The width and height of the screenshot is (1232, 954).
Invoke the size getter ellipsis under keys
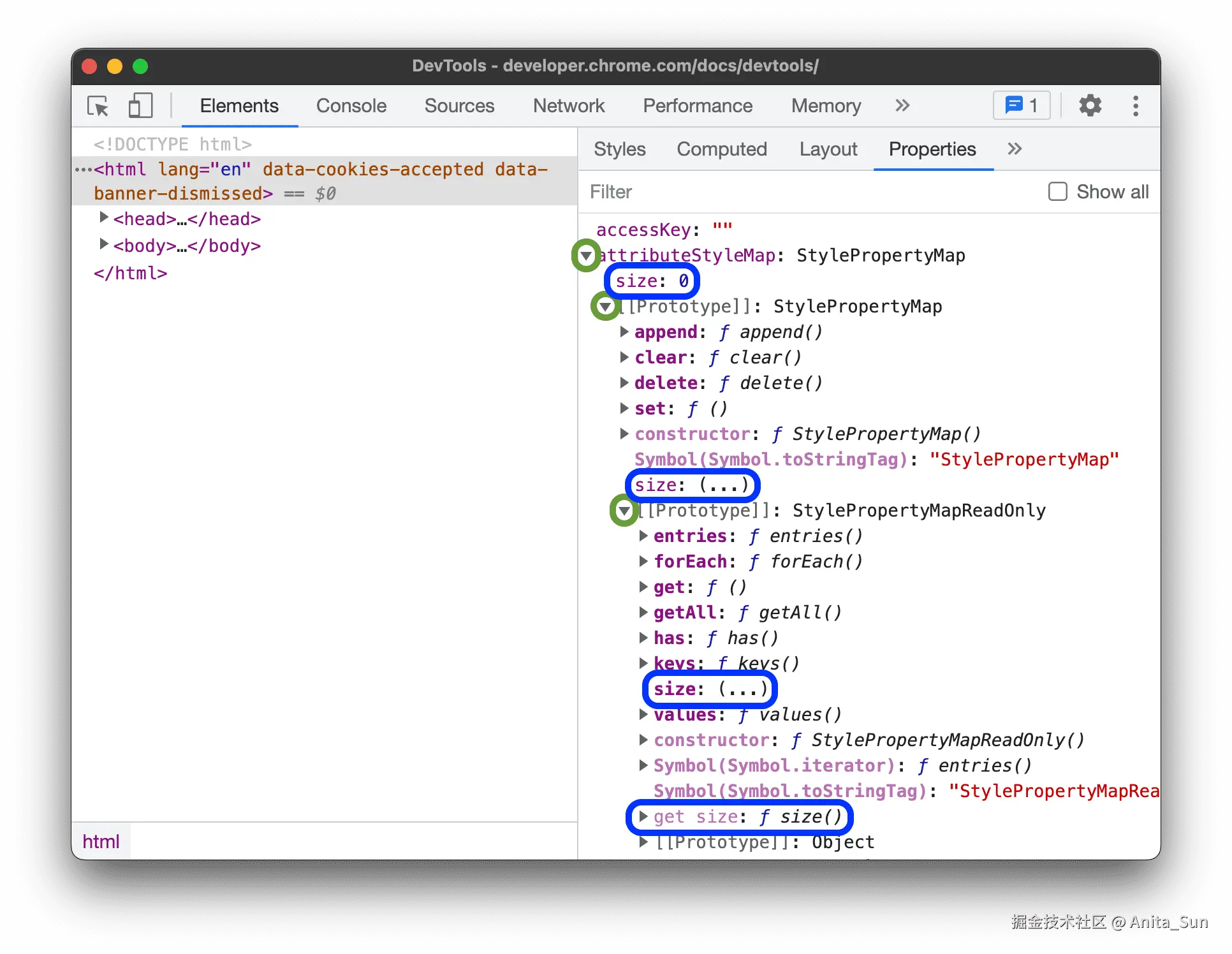coord(743,689)
